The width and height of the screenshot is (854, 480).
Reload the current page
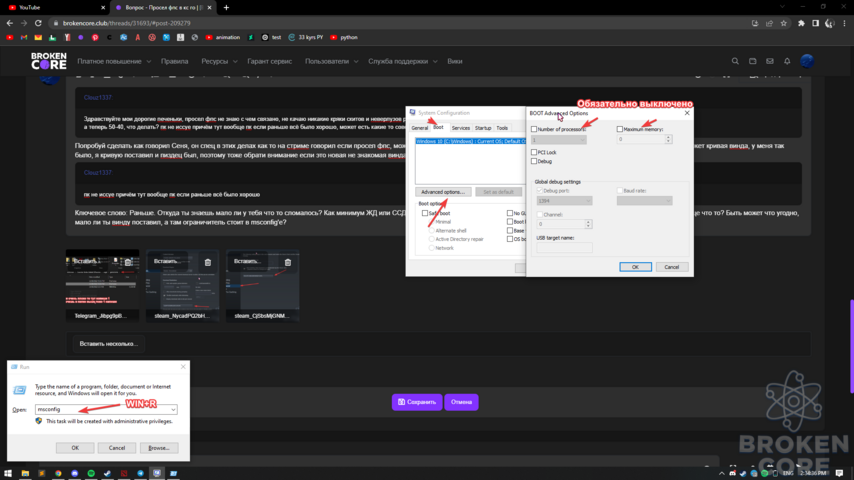coord(38,23)
